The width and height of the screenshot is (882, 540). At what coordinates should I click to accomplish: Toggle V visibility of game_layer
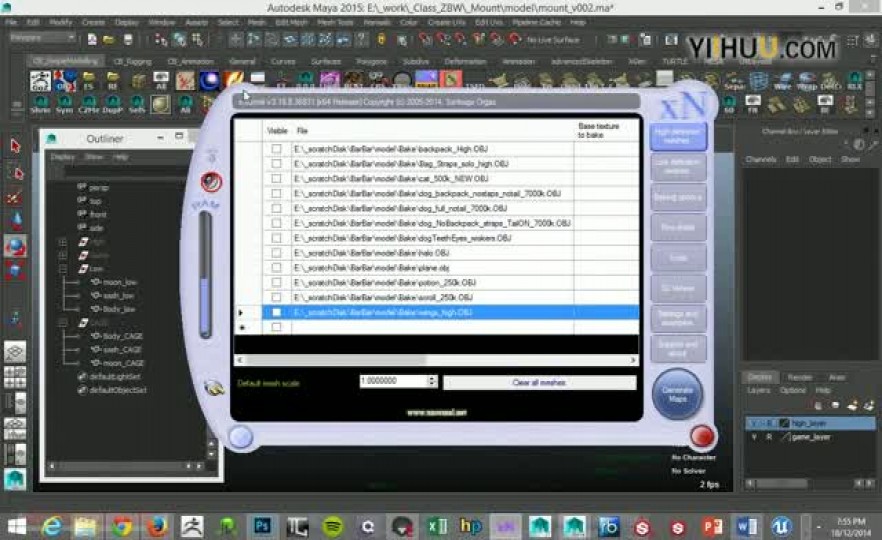click(x=754, y=437)
